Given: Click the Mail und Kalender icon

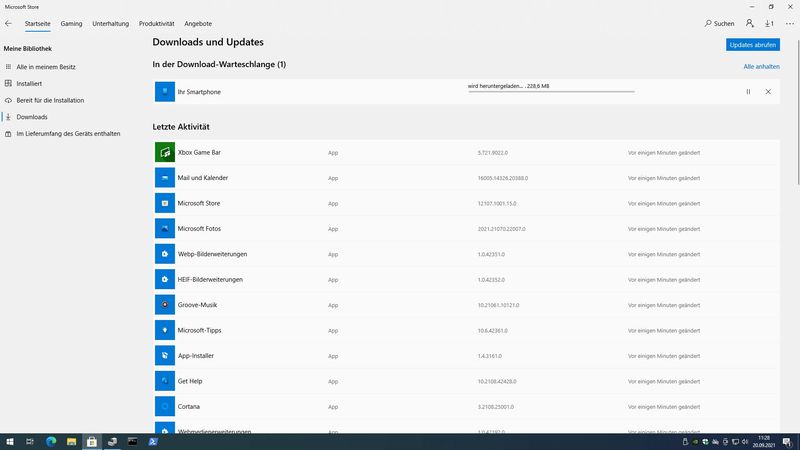Looking at the screenshot, I should coord(165,178).
